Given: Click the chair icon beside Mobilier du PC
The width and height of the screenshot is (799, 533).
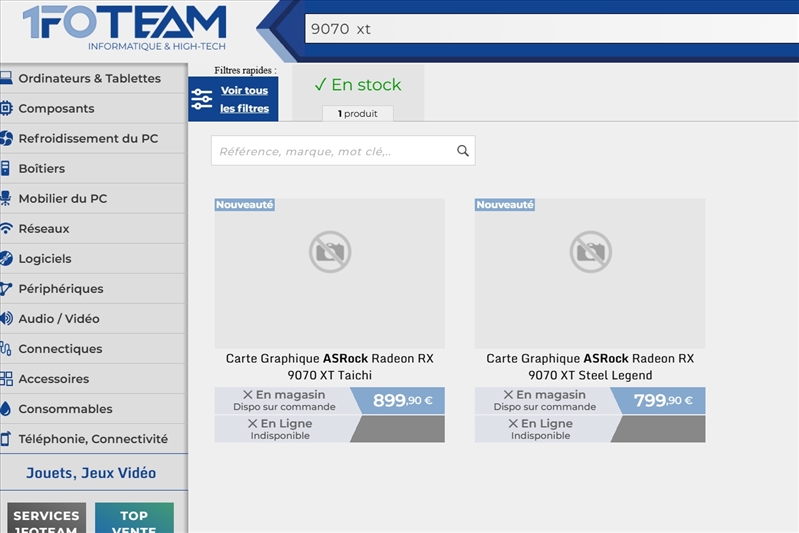Looking at the screenshot, I should pos(6,198).
